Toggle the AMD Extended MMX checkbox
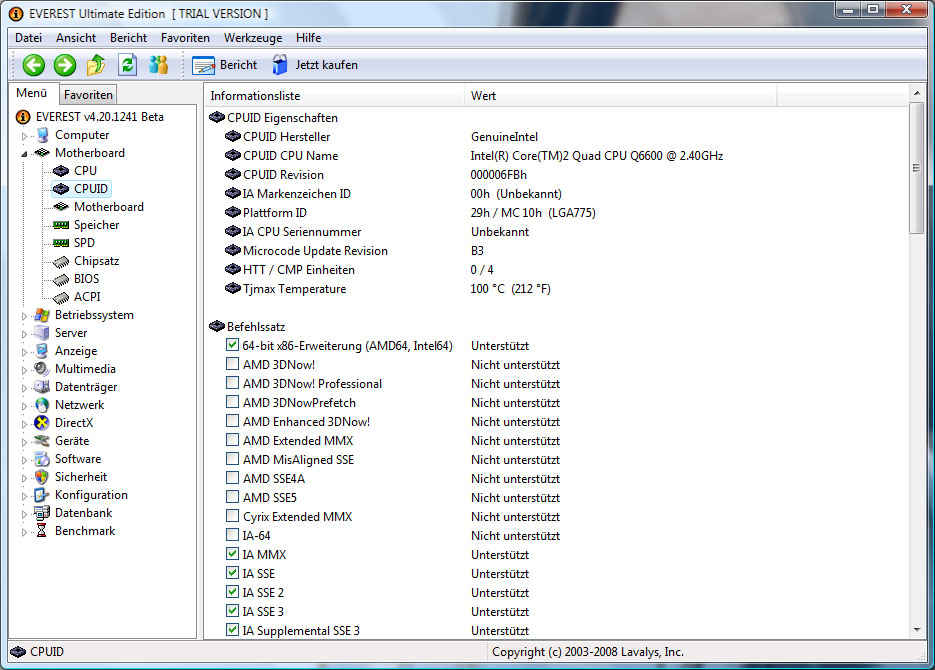The height and width of the screenshot is (670, 935). 233,440
